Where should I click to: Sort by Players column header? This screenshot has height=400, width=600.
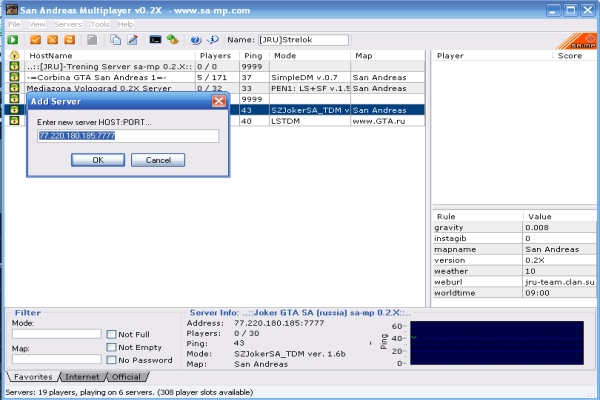coord(217,56)
